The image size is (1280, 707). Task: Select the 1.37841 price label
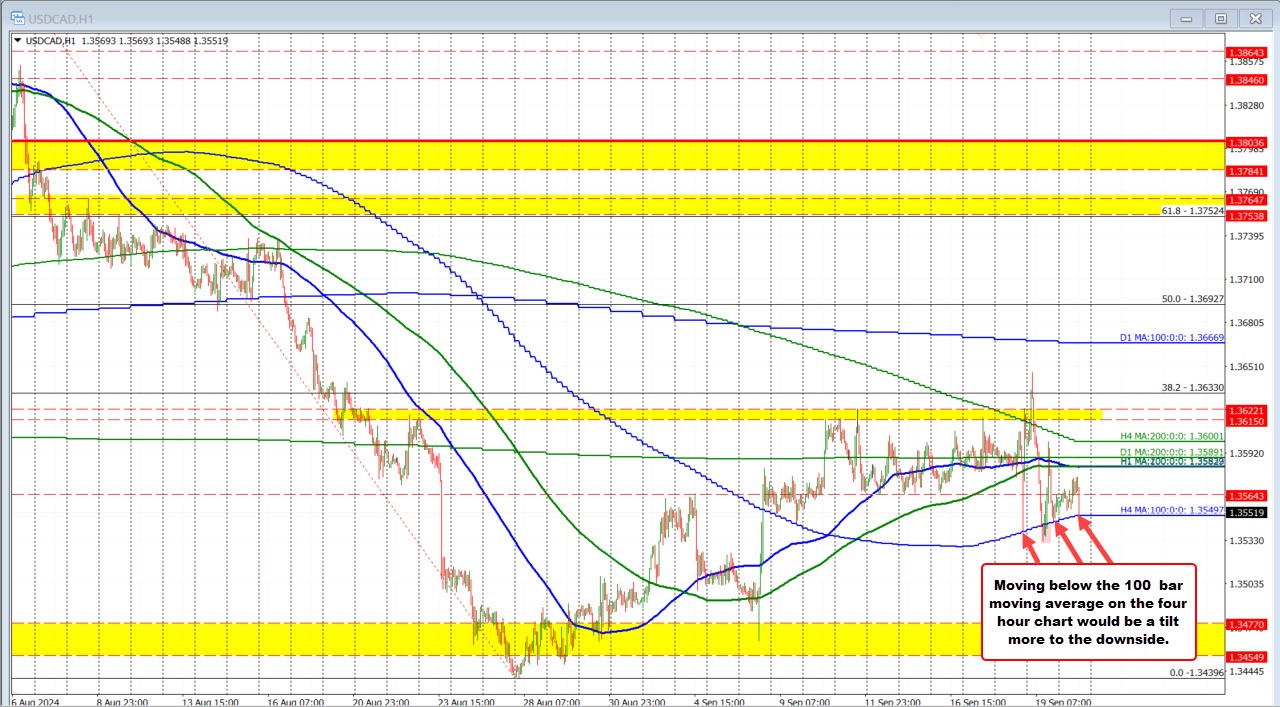click(1247, 171)
